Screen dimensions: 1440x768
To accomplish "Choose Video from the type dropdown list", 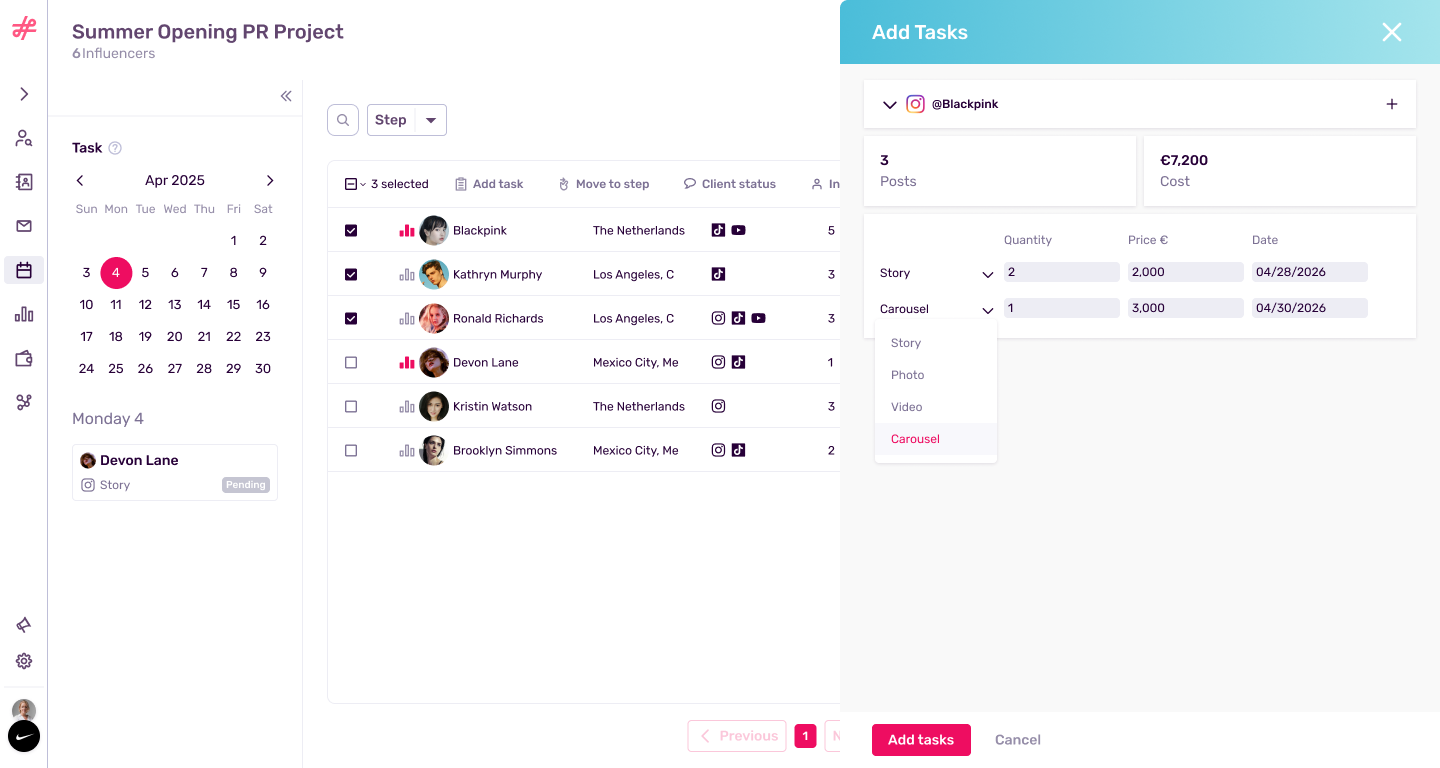I will [x=936, y=407].
